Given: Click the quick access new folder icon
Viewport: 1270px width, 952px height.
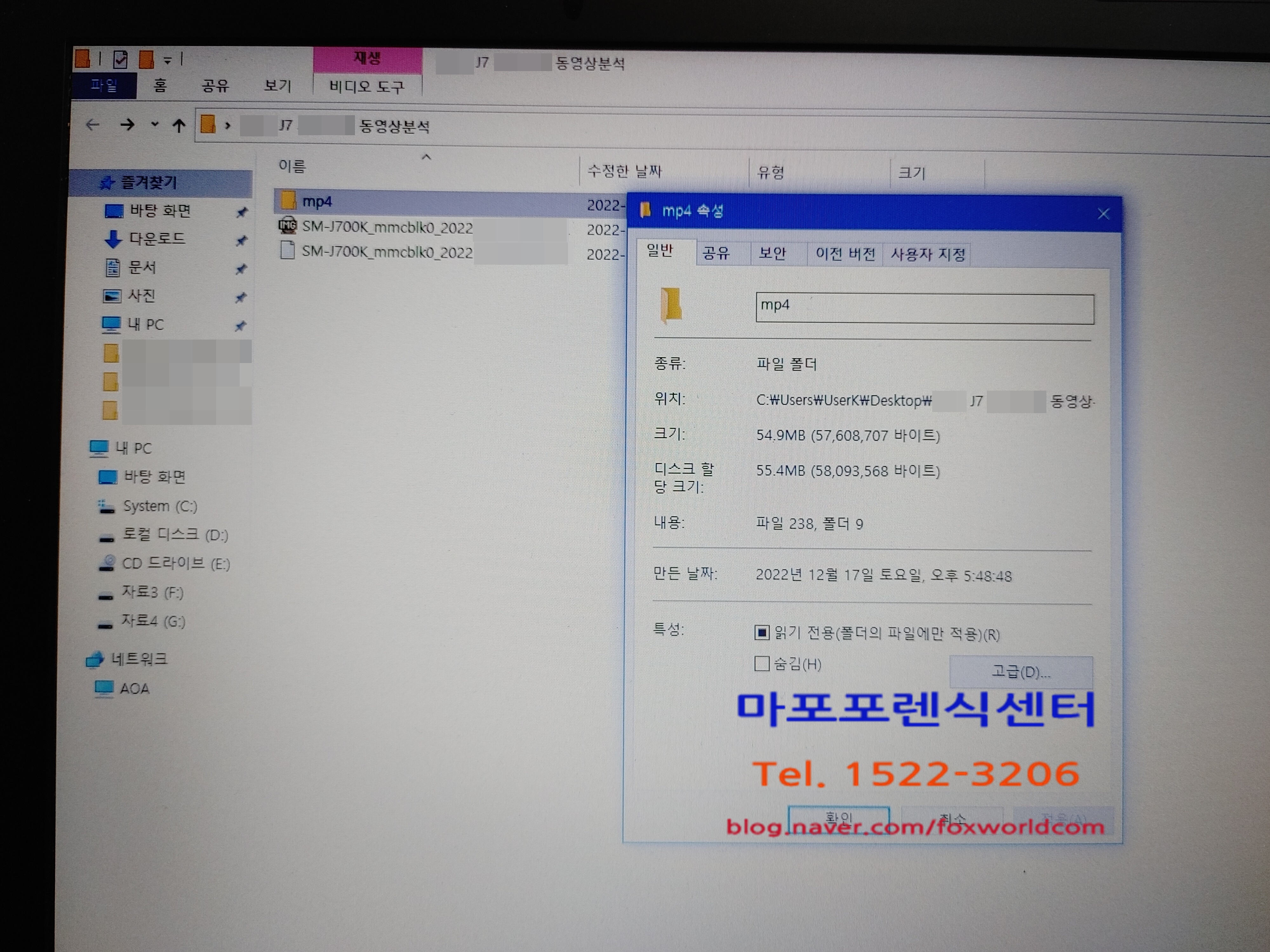Looking at the screenshot, I should pos(146,59).
